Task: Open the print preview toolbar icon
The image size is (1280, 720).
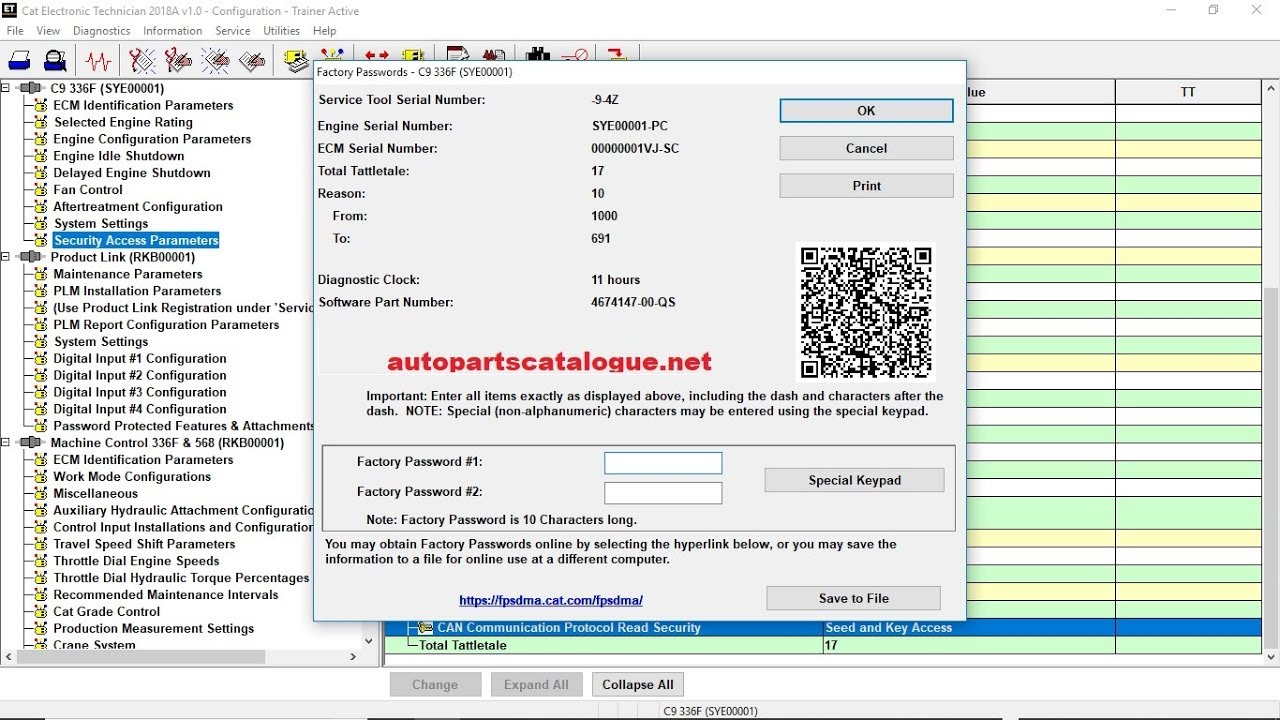Action: point(56,62)
